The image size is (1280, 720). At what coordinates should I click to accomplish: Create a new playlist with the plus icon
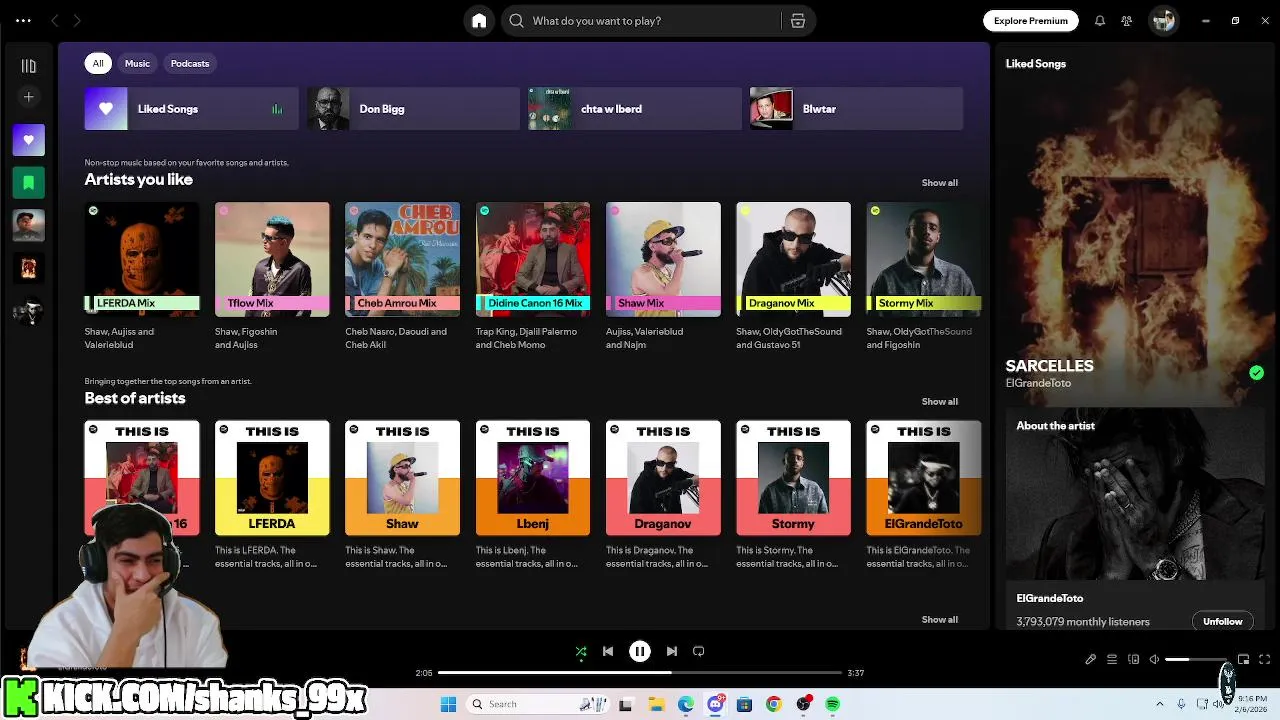tap(29, 97)
